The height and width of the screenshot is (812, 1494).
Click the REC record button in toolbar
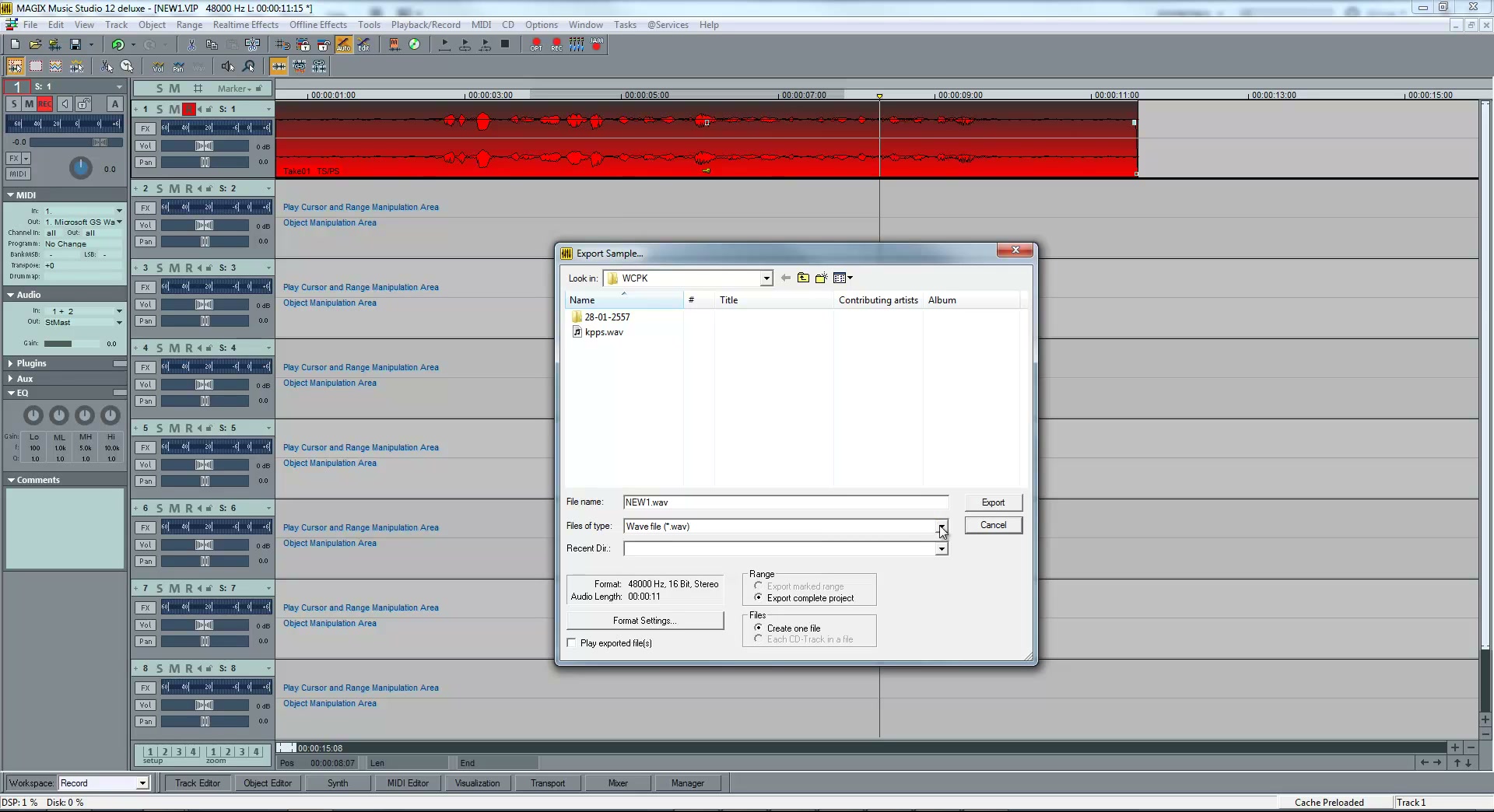pyautogui.click(x=556, y=44)
